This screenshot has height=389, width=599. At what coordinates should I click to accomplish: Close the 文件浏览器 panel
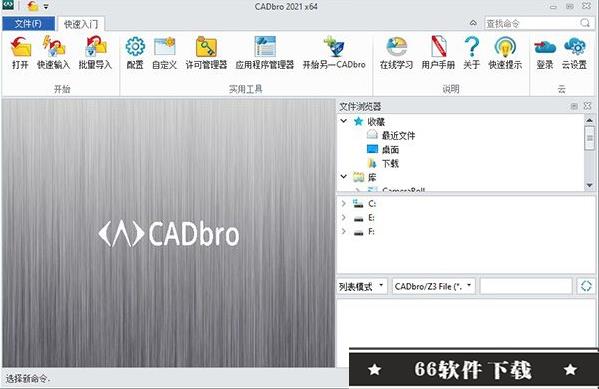pyautogui.click(x=588, y=106)
